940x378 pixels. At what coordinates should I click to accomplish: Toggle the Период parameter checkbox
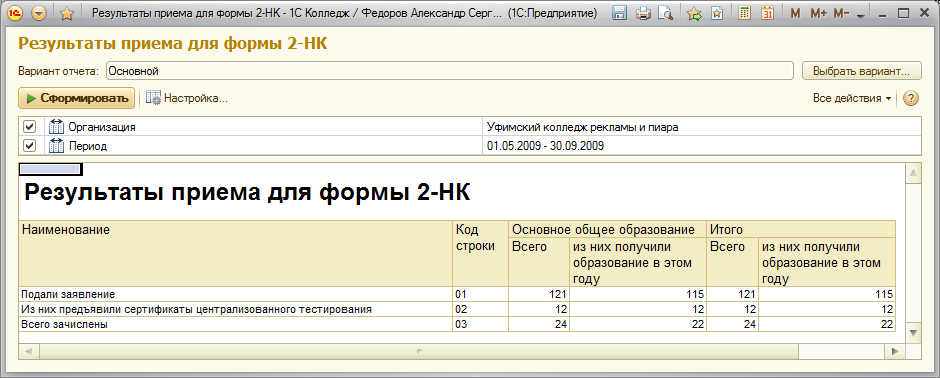[x=29, y=146]
